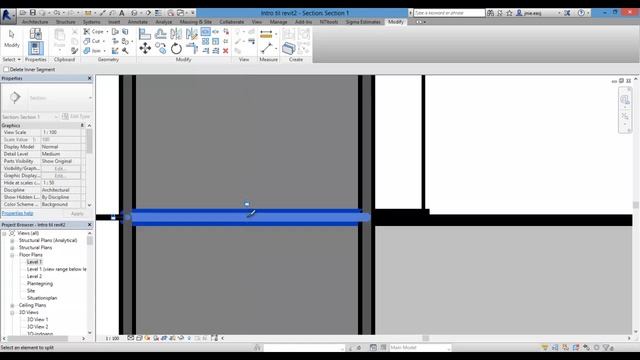Screen dimensions: 640x360
Task: Click the red Delete X icon
Action: pyautogui.click(x=225, y=51)
